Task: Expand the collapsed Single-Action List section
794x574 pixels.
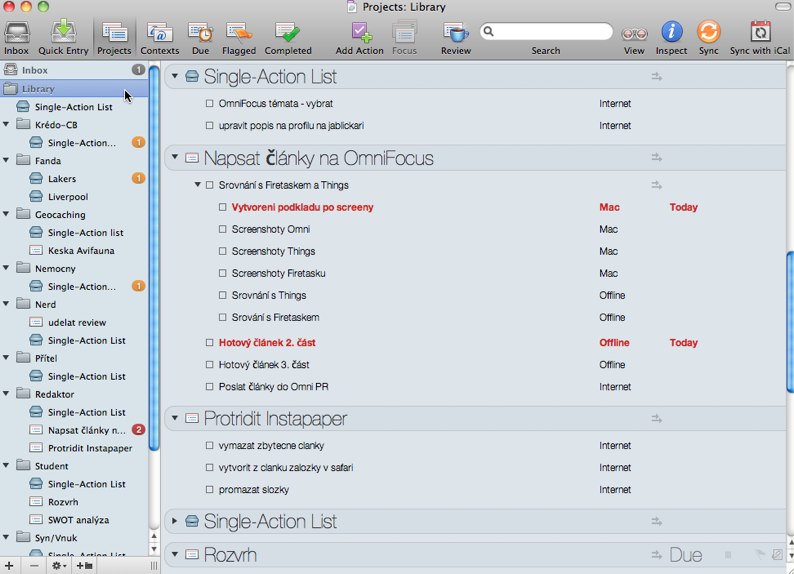Action: click(175, 520)
